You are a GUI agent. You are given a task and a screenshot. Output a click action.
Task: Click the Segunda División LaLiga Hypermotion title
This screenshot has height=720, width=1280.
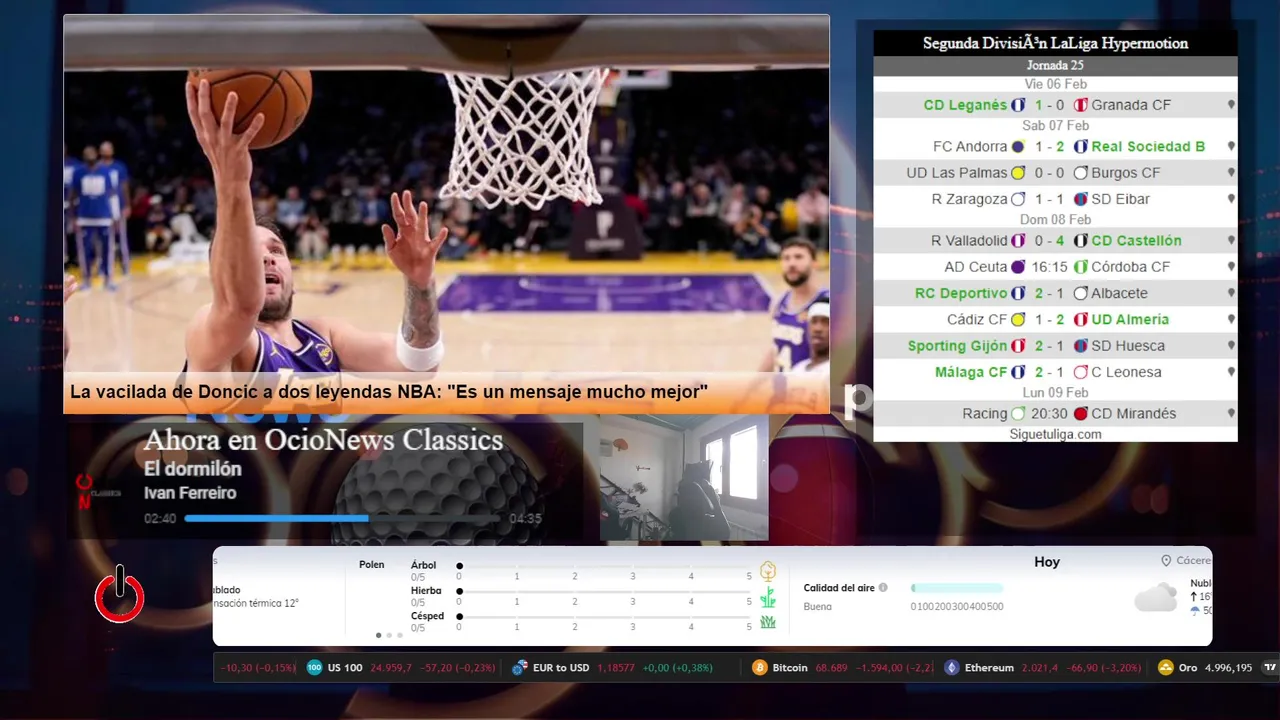pos(1055,43)
